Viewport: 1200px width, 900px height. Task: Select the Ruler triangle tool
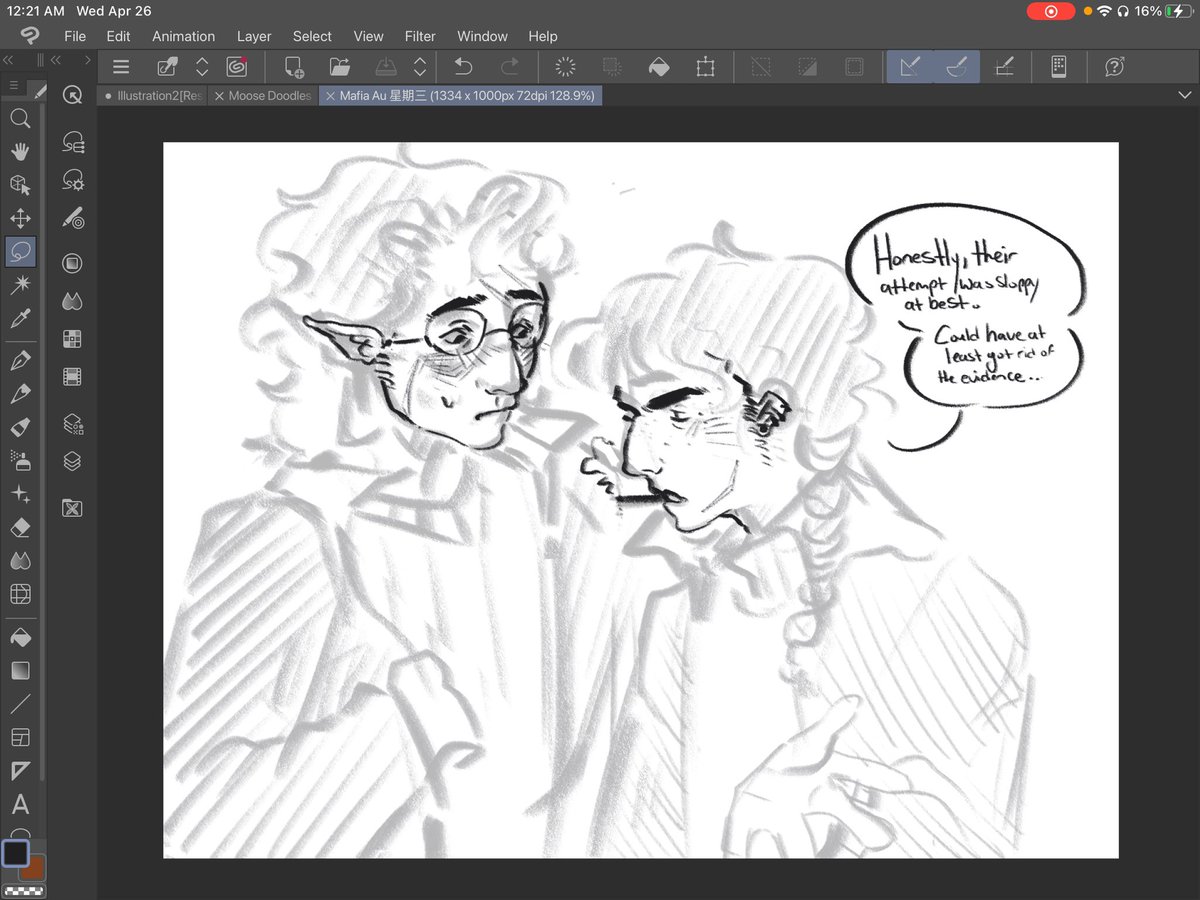point(20,771)
